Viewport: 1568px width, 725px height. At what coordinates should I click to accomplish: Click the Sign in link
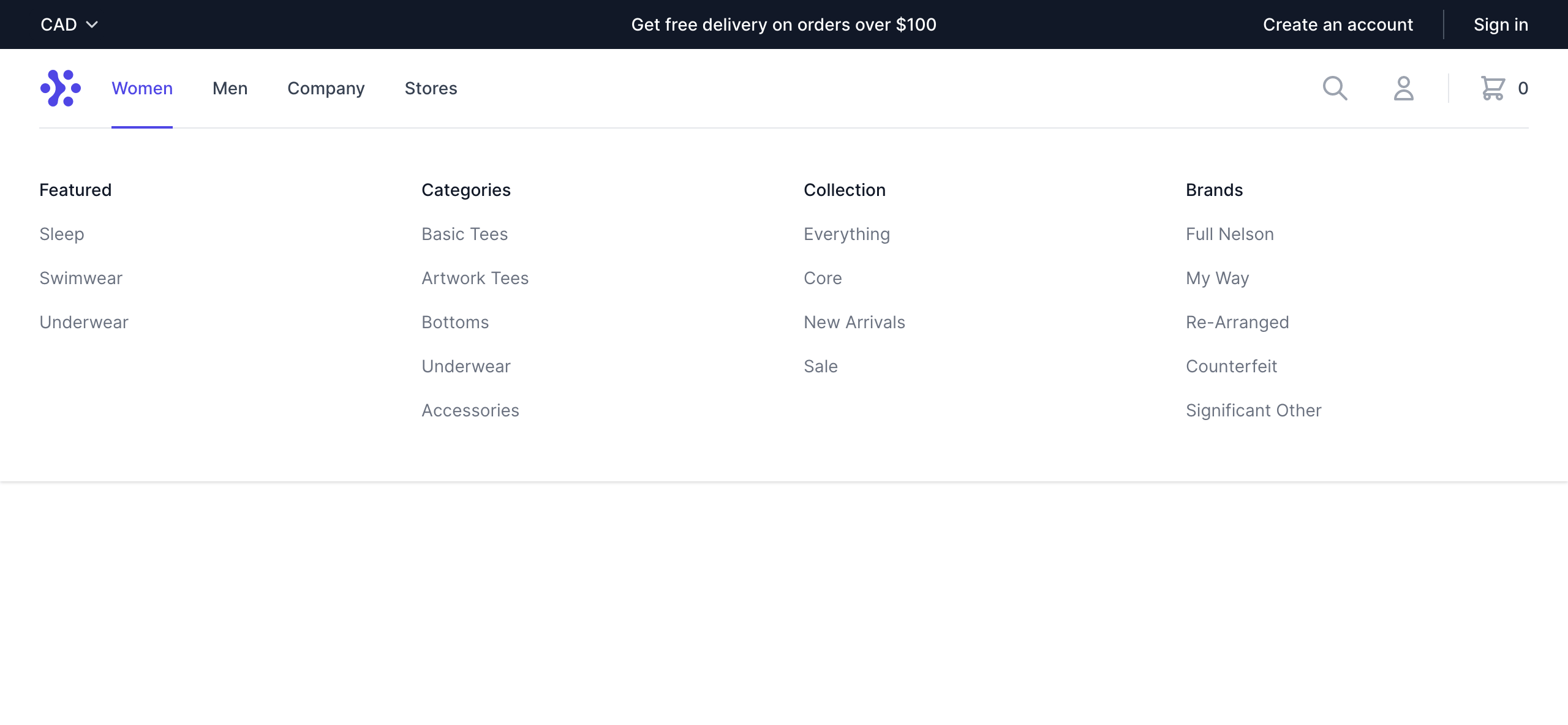click(x=1501, y=24)
